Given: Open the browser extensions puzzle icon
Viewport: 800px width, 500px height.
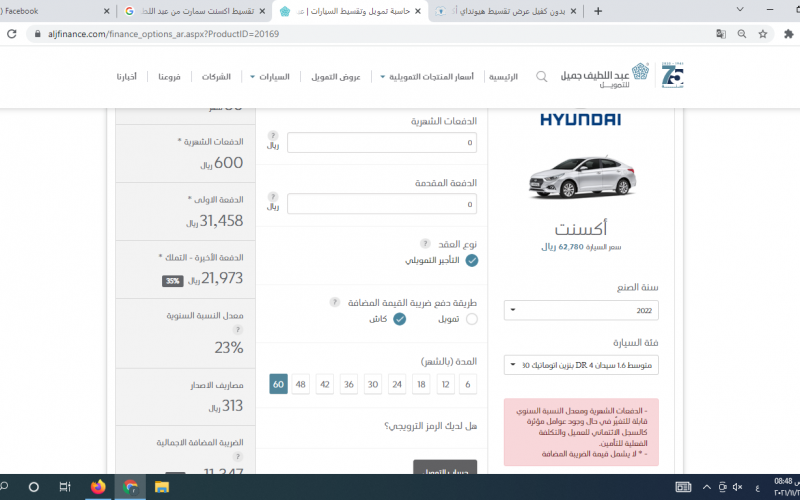Looking at the screenshot, I should click(x=789, y=34).
